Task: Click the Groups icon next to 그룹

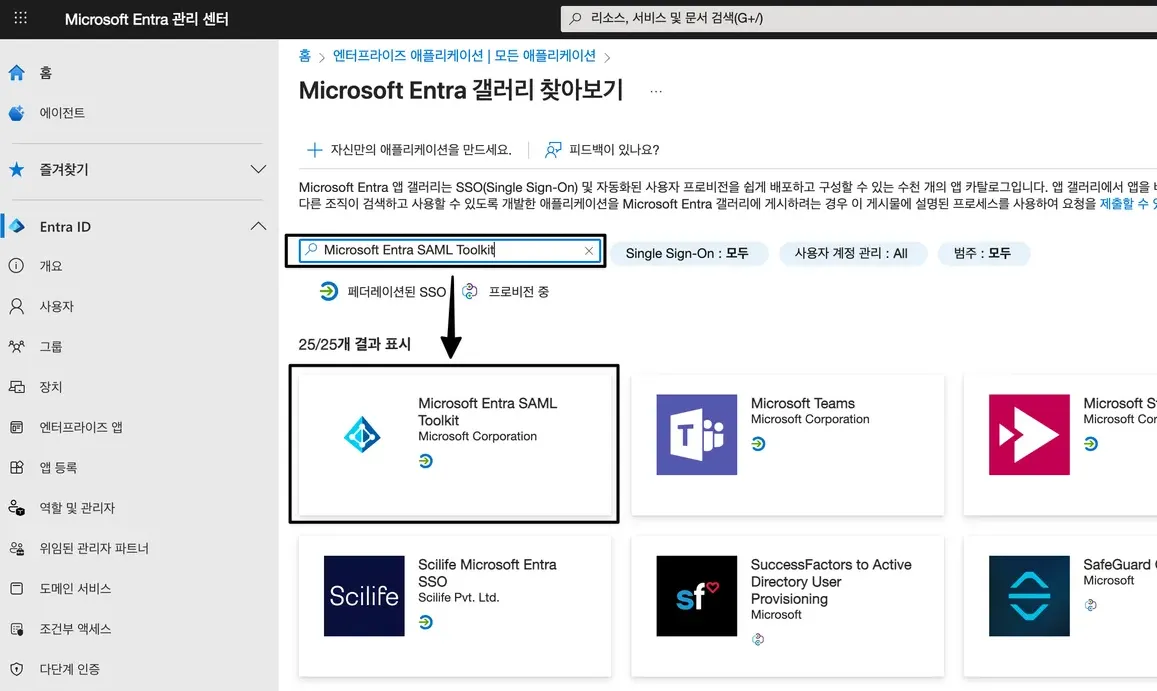Action: click(x=16, y=346)
